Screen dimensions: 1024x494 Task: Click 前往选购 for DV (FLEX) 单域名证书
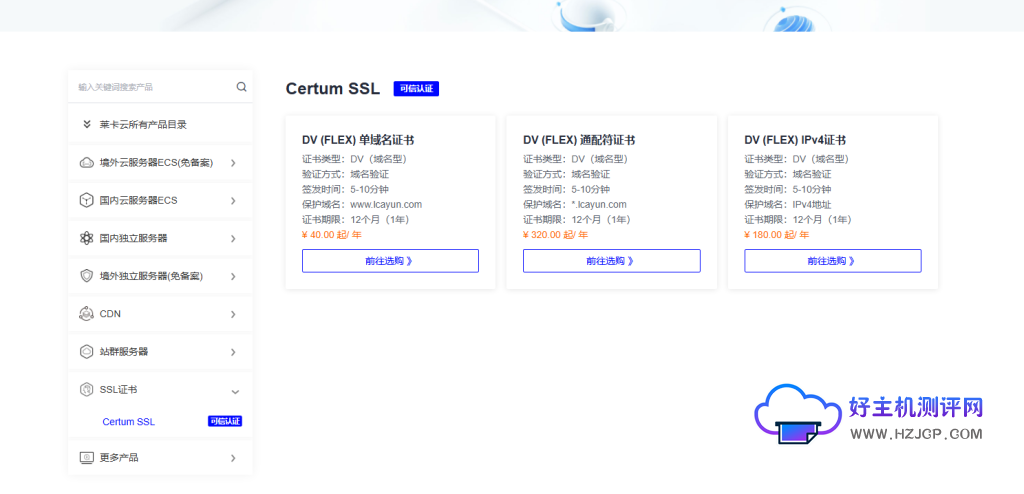coord(390,261)
